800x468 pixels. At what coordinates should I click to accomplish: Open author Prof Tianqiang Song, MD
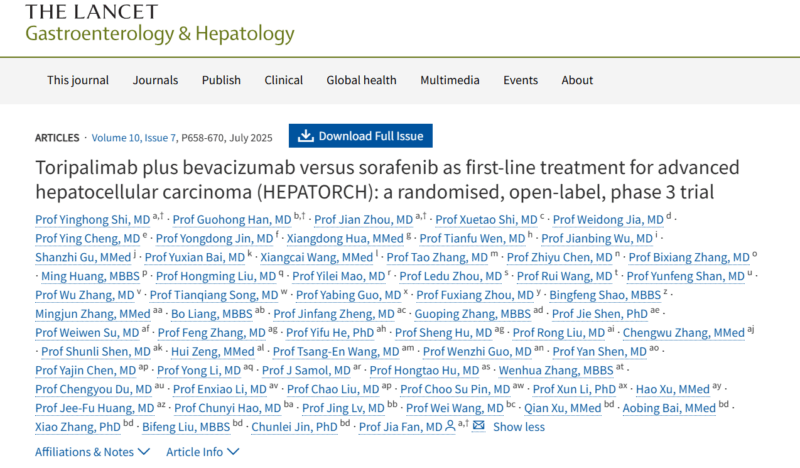(214, 295)
